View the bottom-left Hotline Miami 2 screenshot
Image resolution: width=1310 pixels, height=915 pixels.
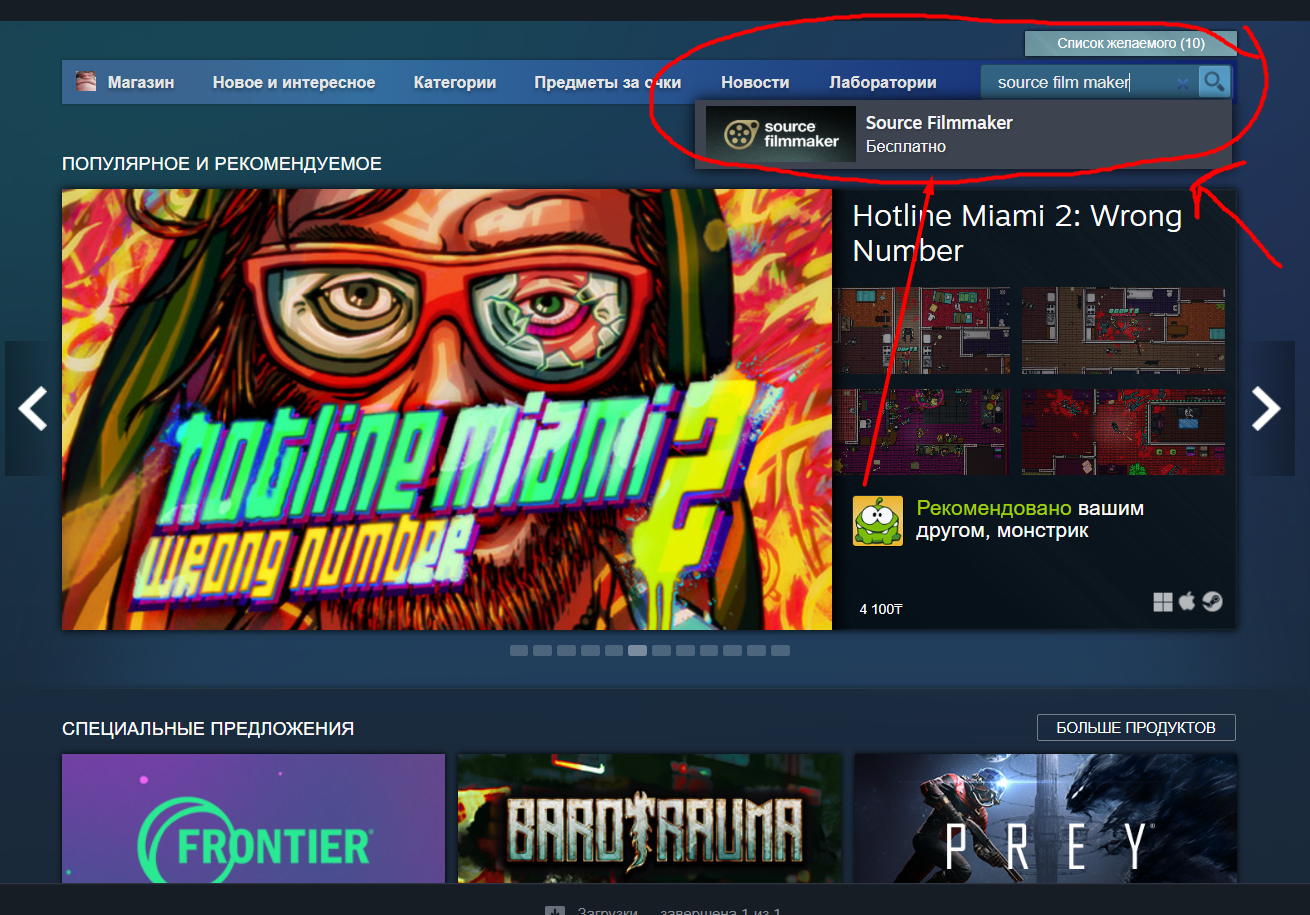(922, 432)
